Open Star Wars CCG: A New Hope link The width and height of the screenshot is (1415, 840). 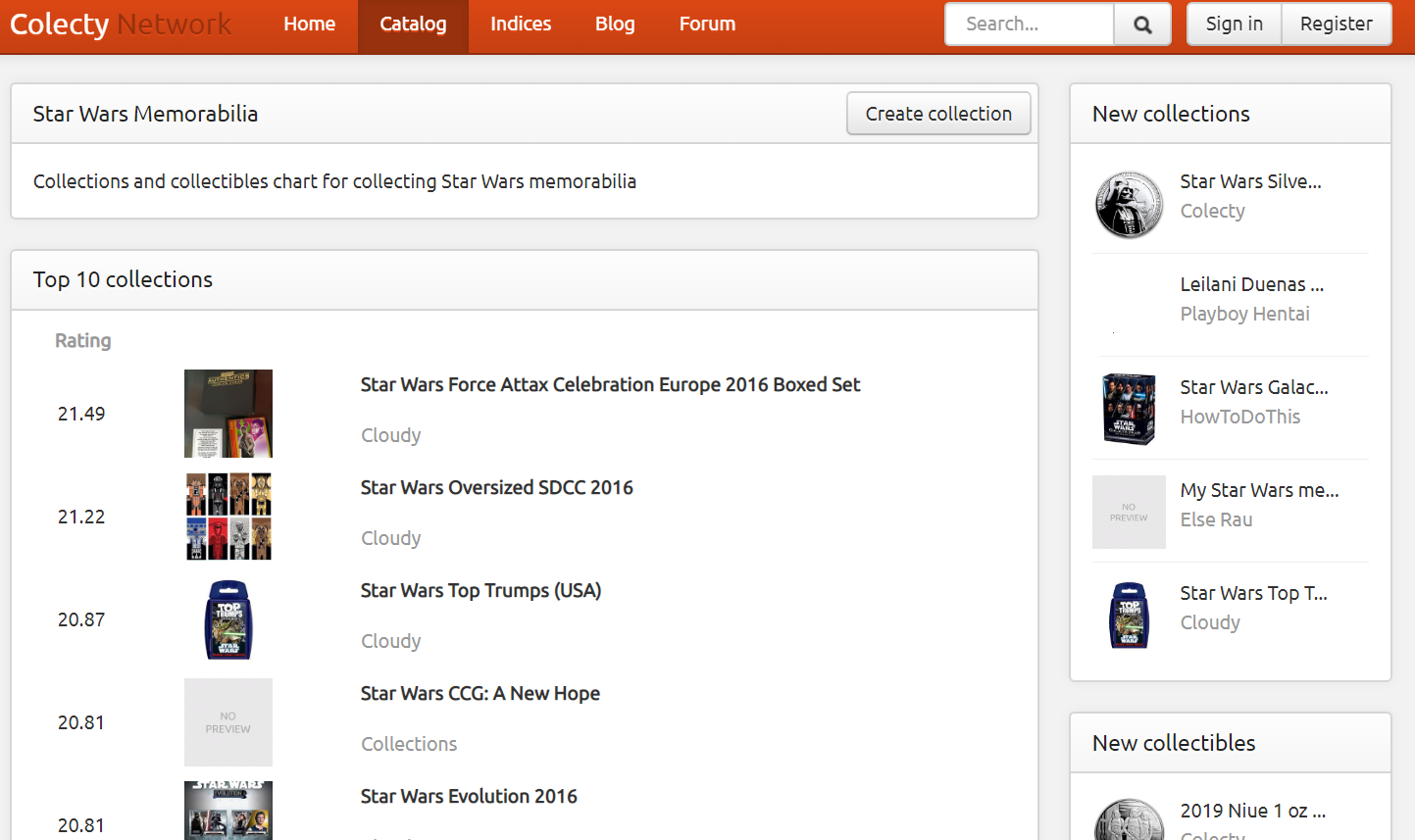point(480,693)
